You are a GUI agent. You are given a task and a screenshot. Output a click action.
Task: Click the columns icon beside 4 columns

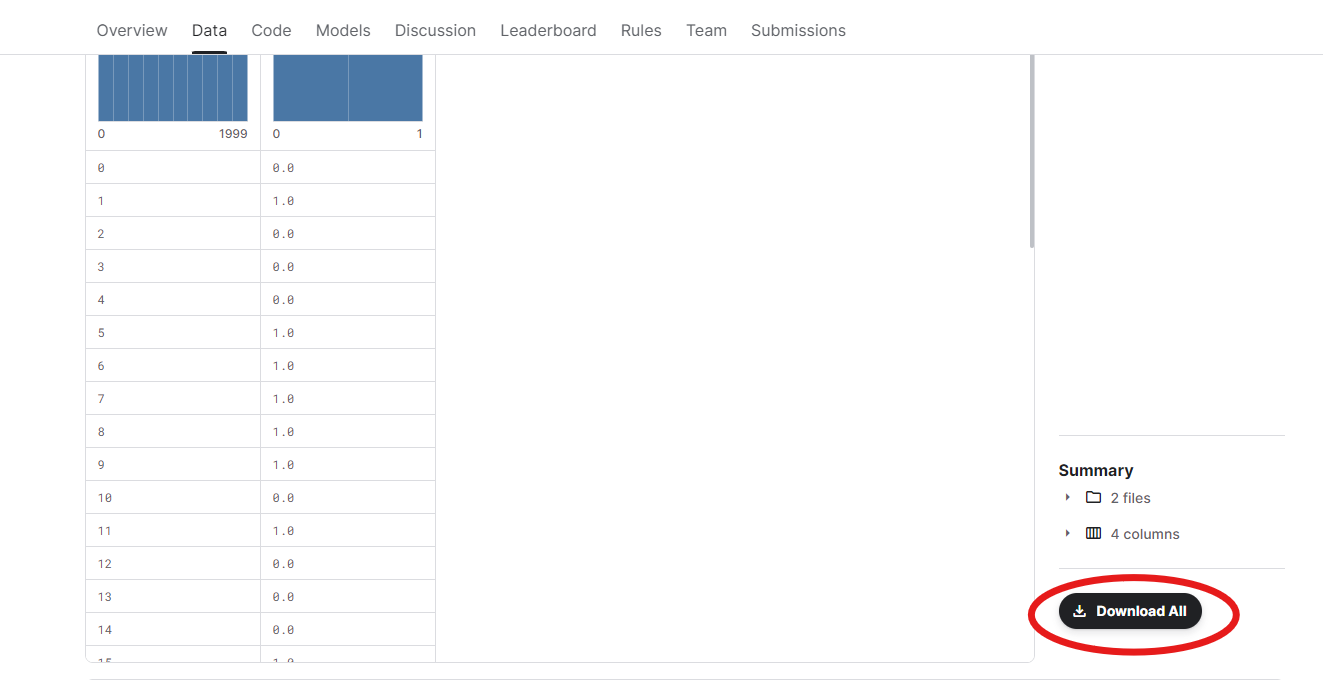coord(1093,533)
